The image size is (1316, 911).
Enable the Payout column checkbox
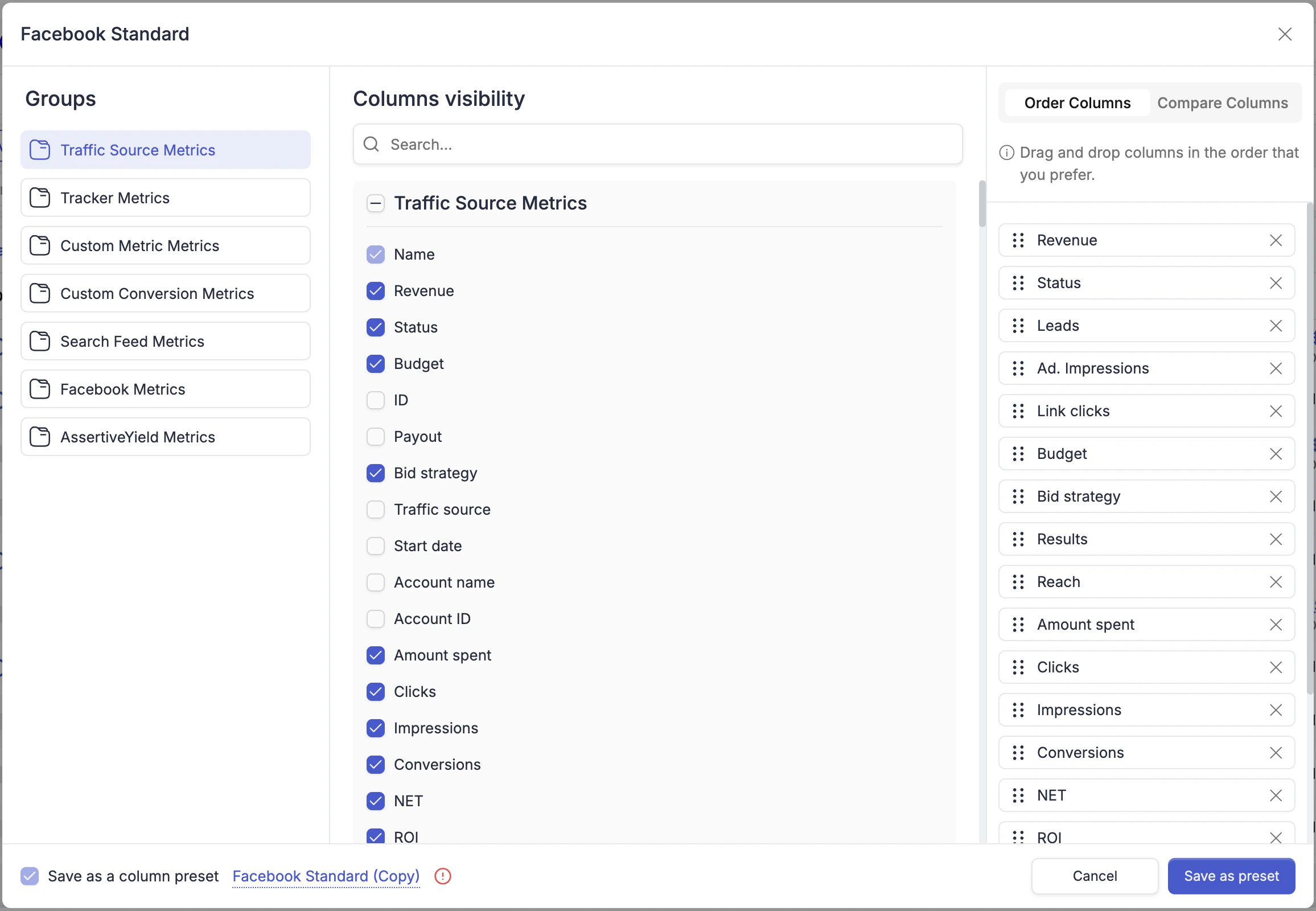pyautogui.click(x=376, y=437)
